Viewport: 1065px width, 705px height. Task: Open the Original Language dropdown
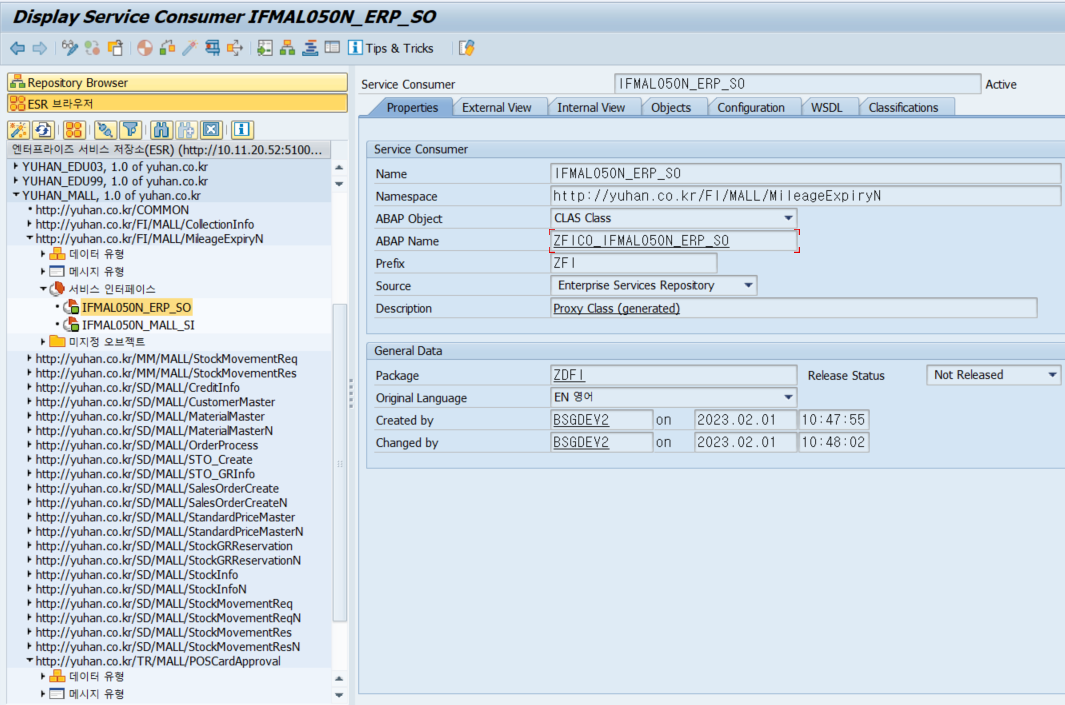tap(788, 397)
